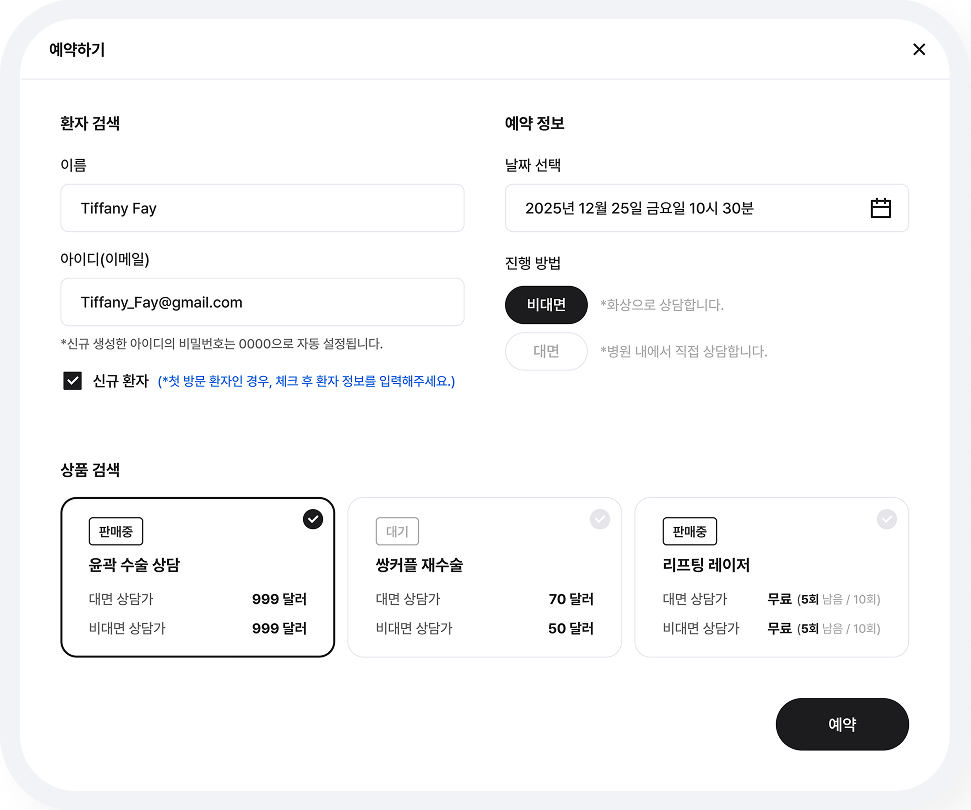Click the 예약 button to book
The width and height of the screenshot is (971, 810).
click(842, 724)
